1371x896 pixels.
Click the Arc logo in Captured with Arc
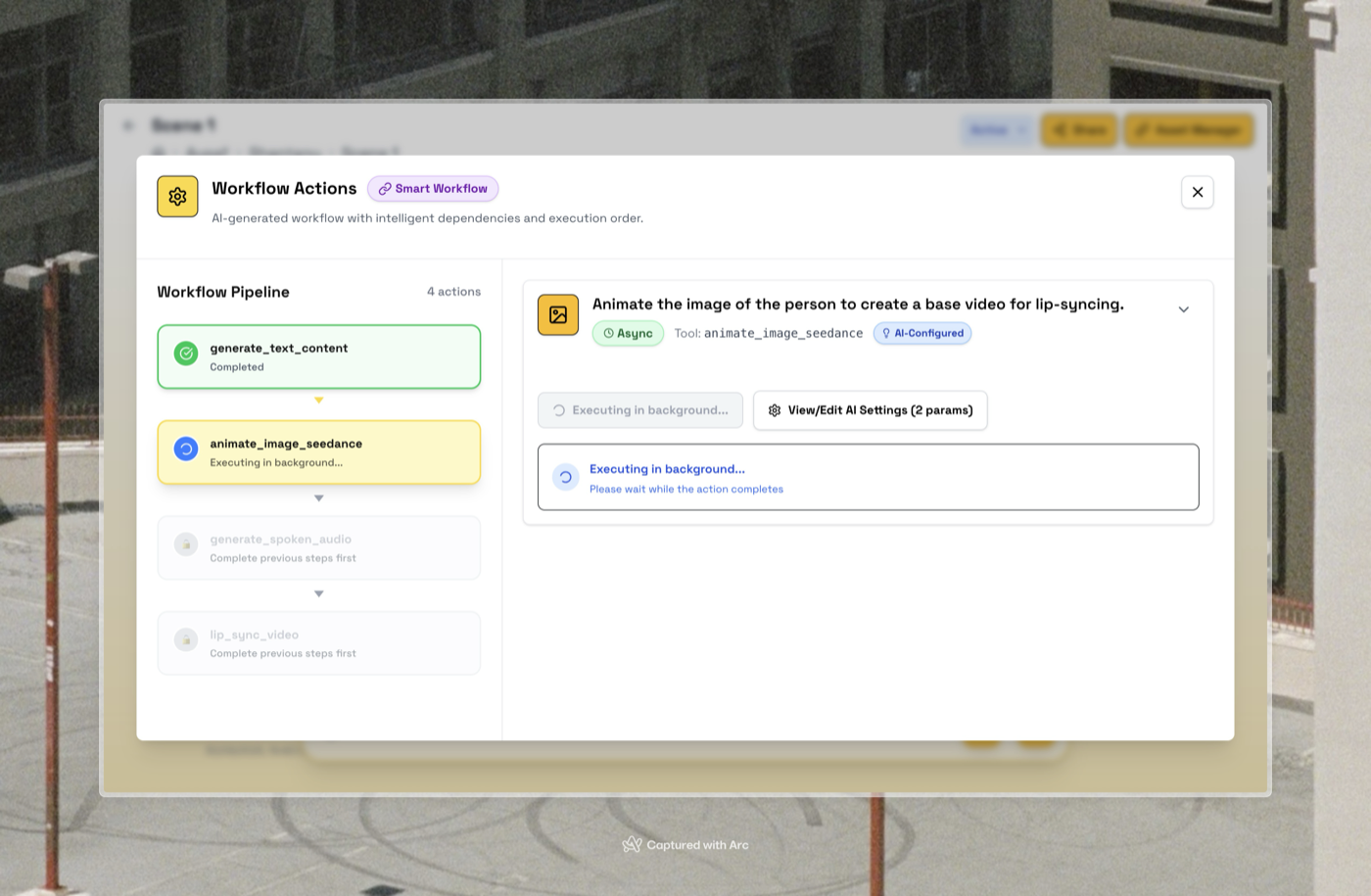point(634,844)
